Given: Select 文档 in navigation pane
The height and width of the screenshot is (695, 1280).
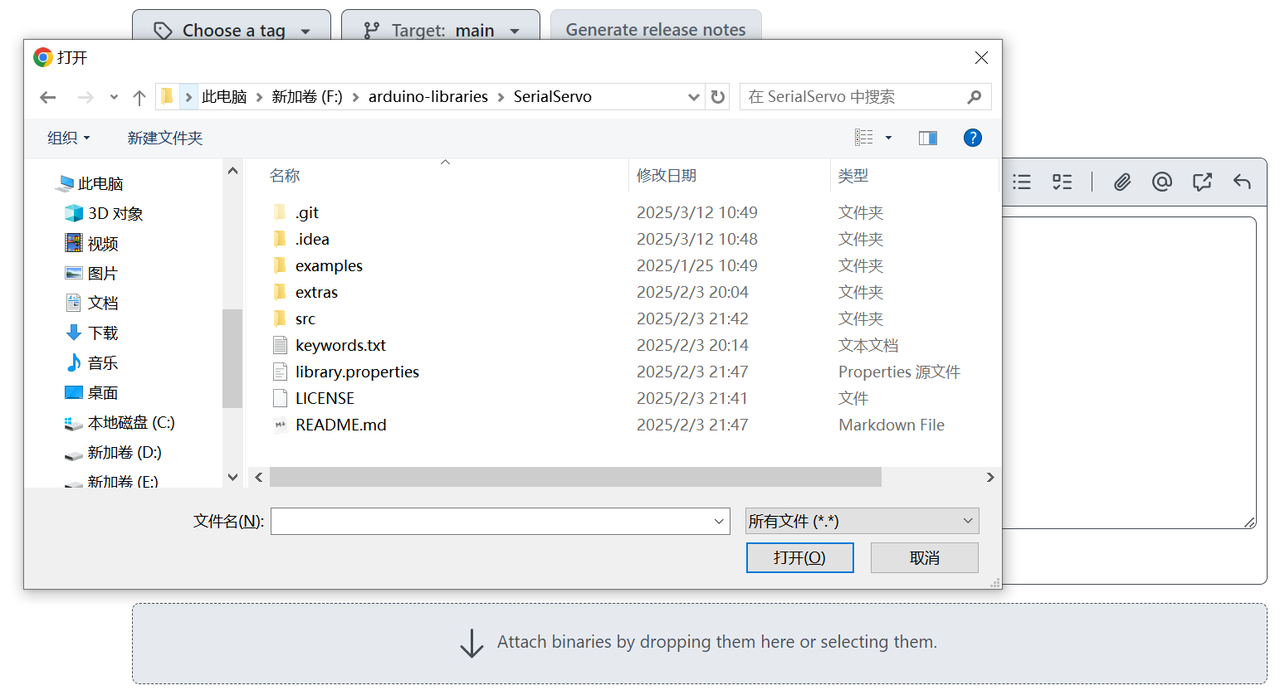Looking at the screenshot, I should 92,303.
